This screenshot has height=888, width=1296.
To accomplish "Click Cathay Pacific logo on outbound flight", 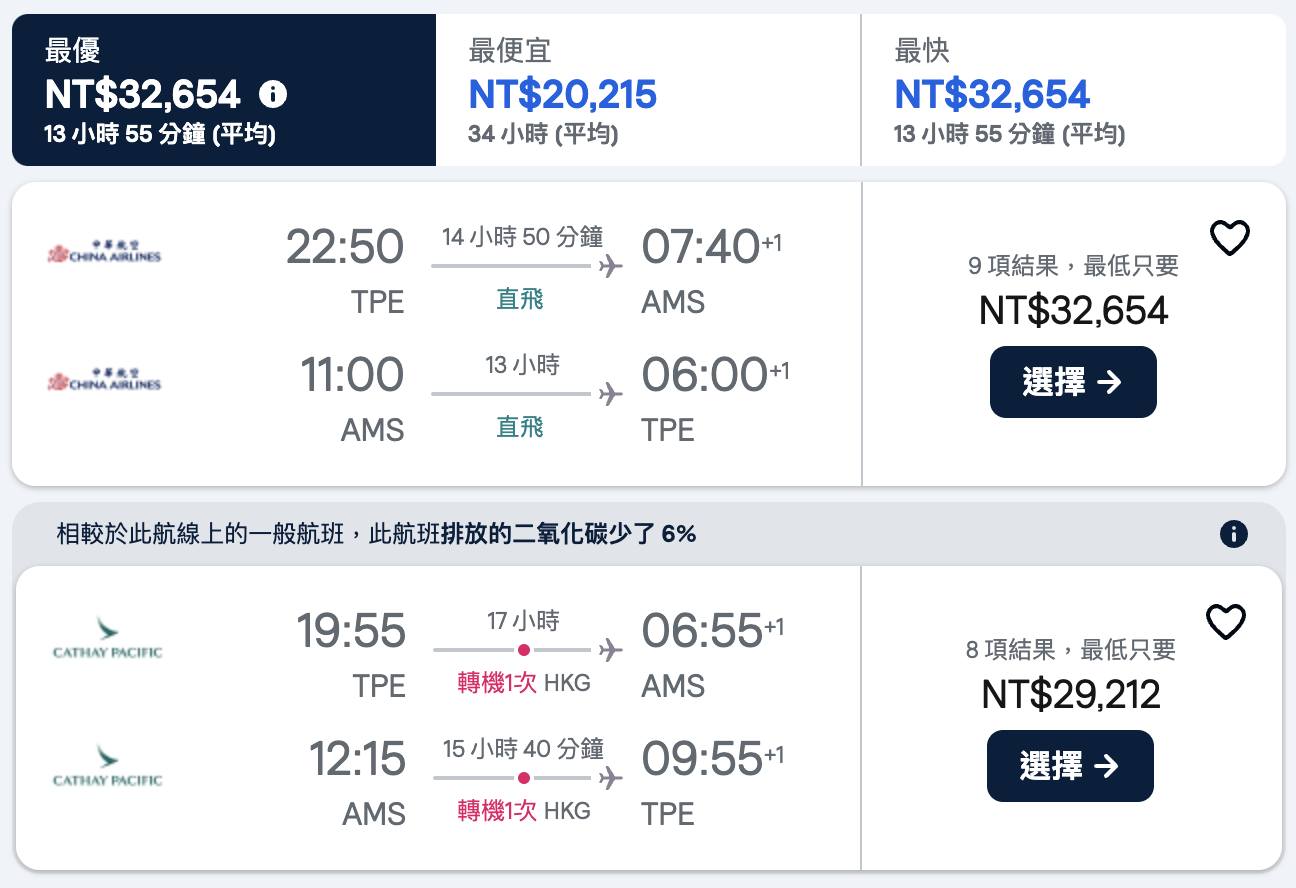I will 107,638.
